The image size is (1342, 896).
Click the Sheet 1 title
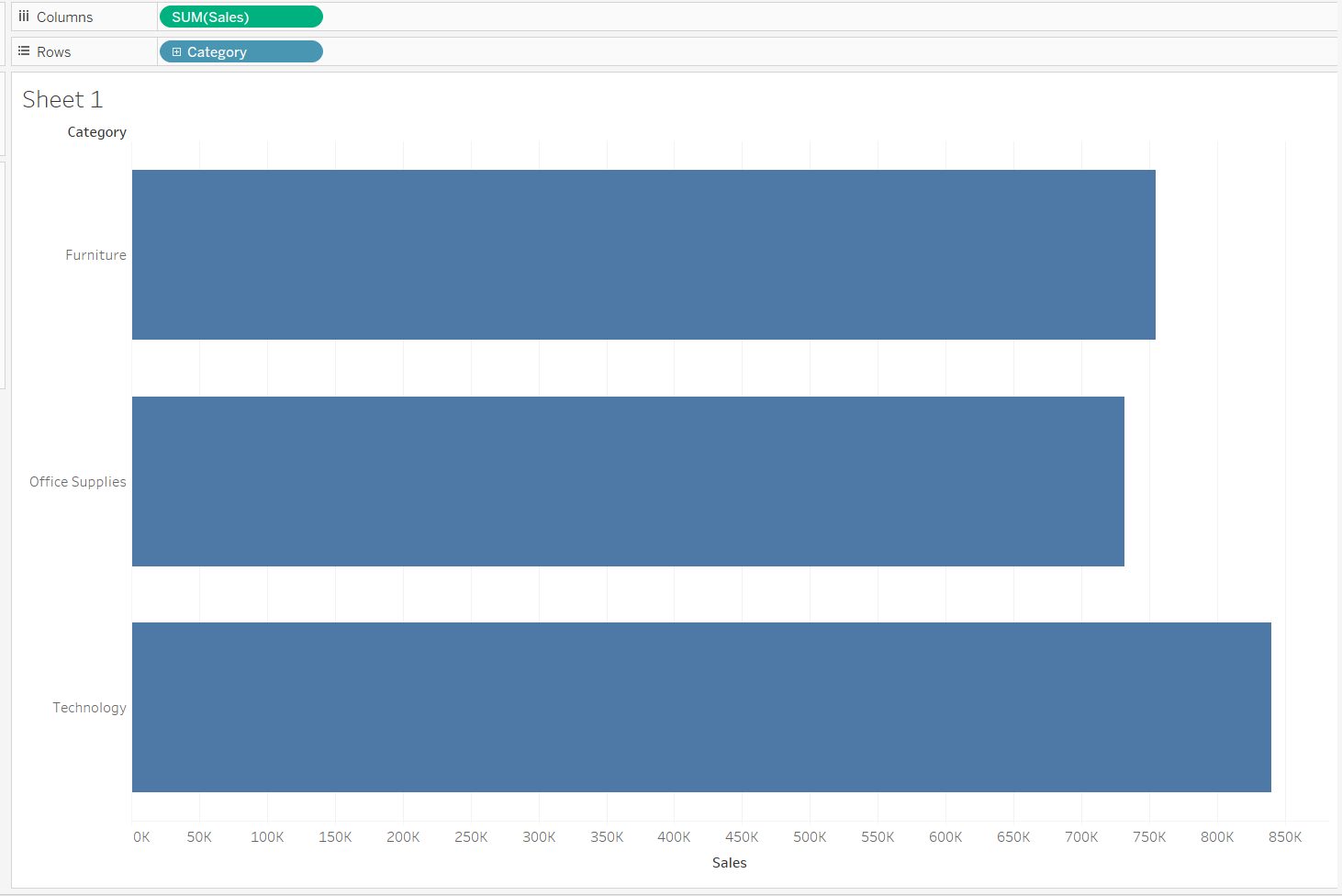62,99
